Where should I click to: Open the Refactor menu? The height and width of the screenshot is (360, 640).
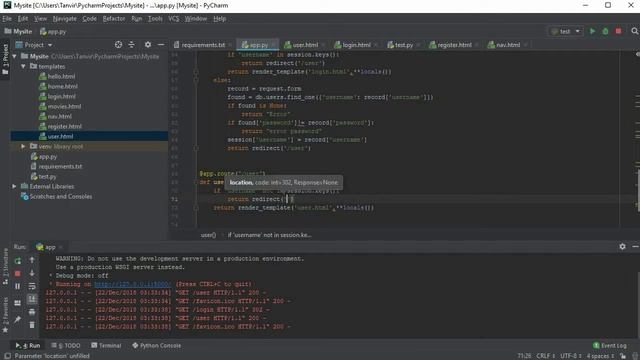(x=114, y=19)
